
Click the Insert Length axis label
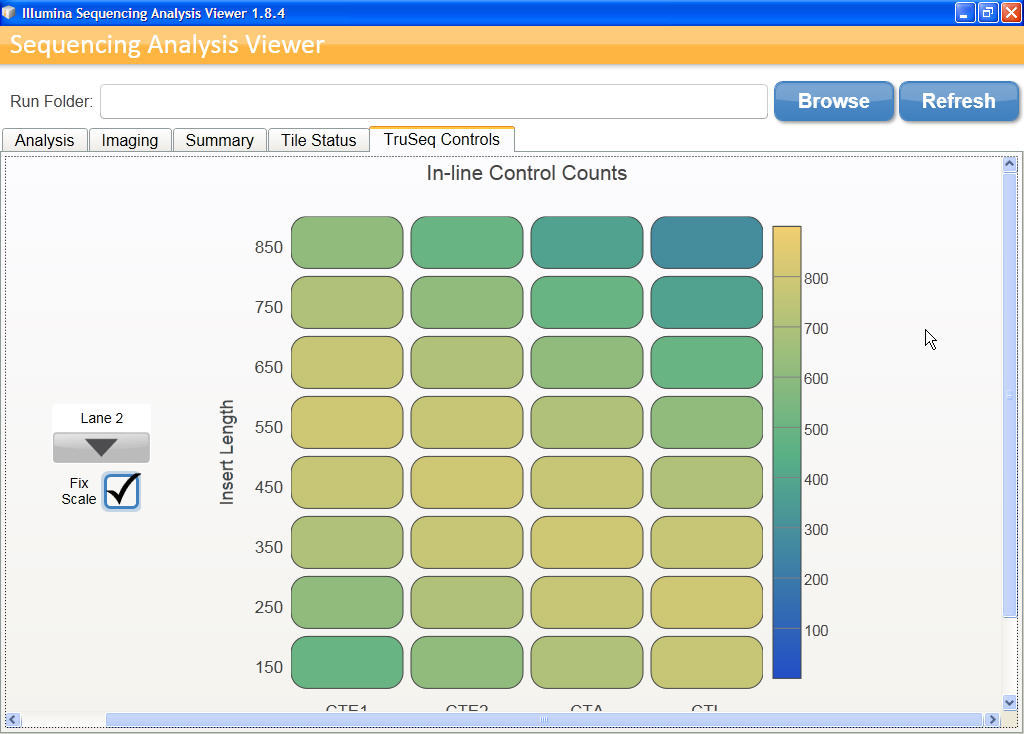click(227, 452)
